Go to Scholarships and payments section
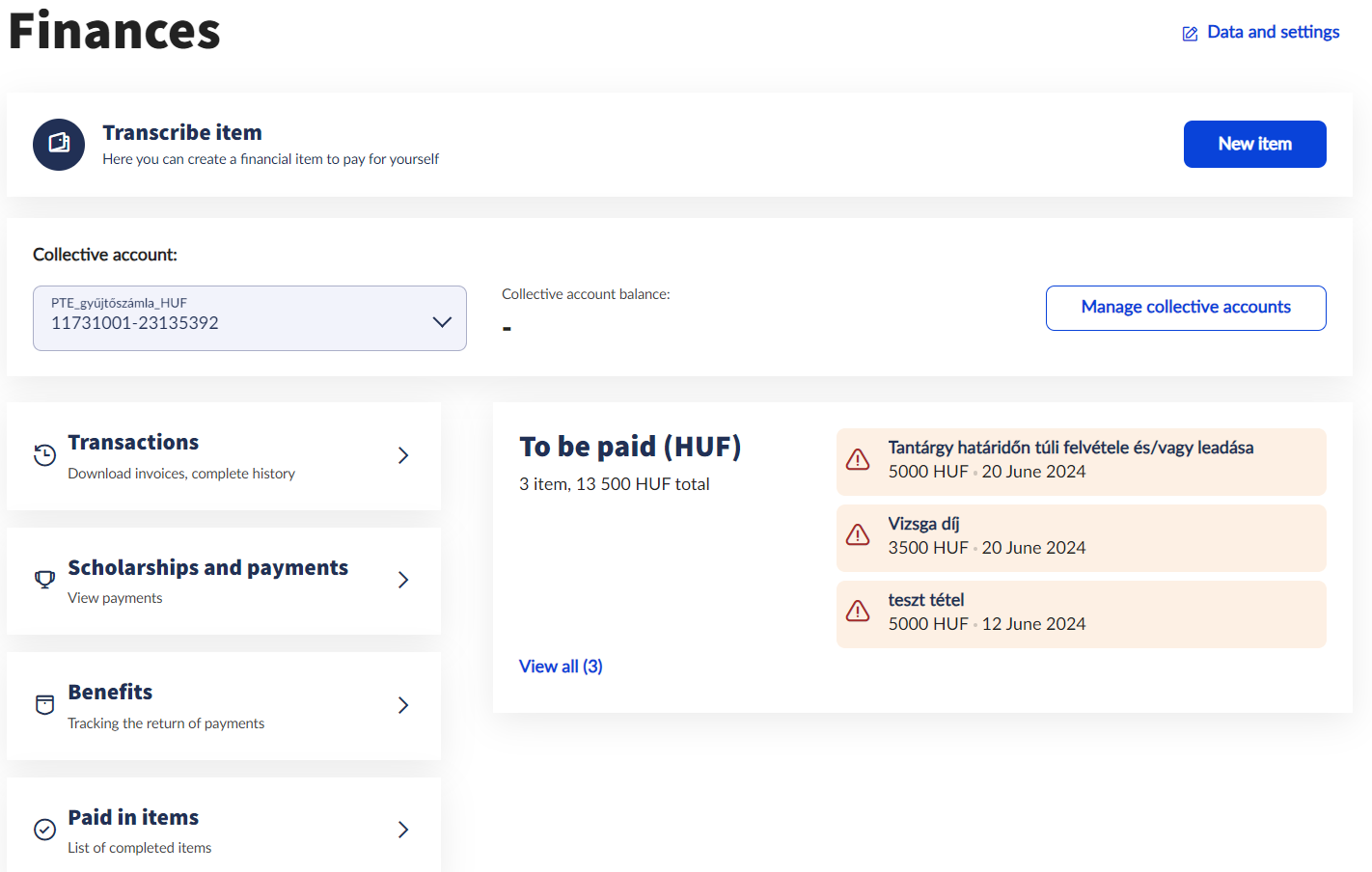 (207, 568)
